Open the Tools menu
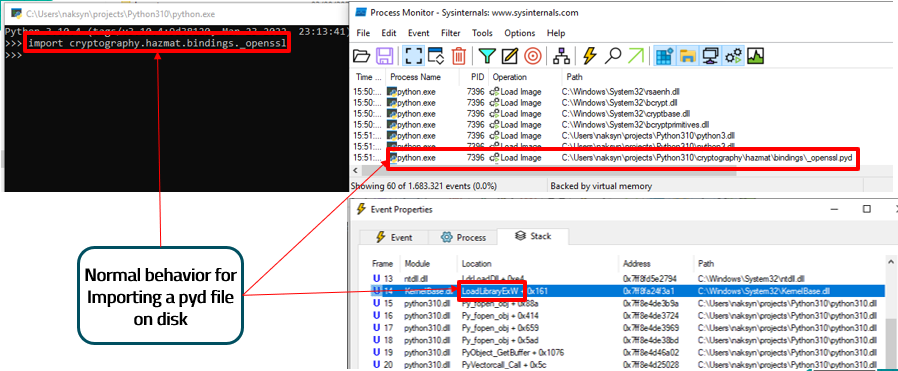Viewport: 898px width, 371px height. [482, 33]
